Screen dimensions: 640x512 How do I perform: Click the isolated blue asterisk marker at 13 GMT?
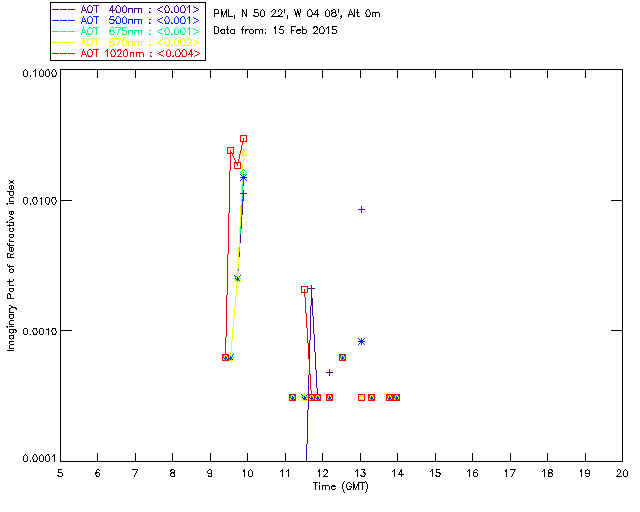[361, 342]
